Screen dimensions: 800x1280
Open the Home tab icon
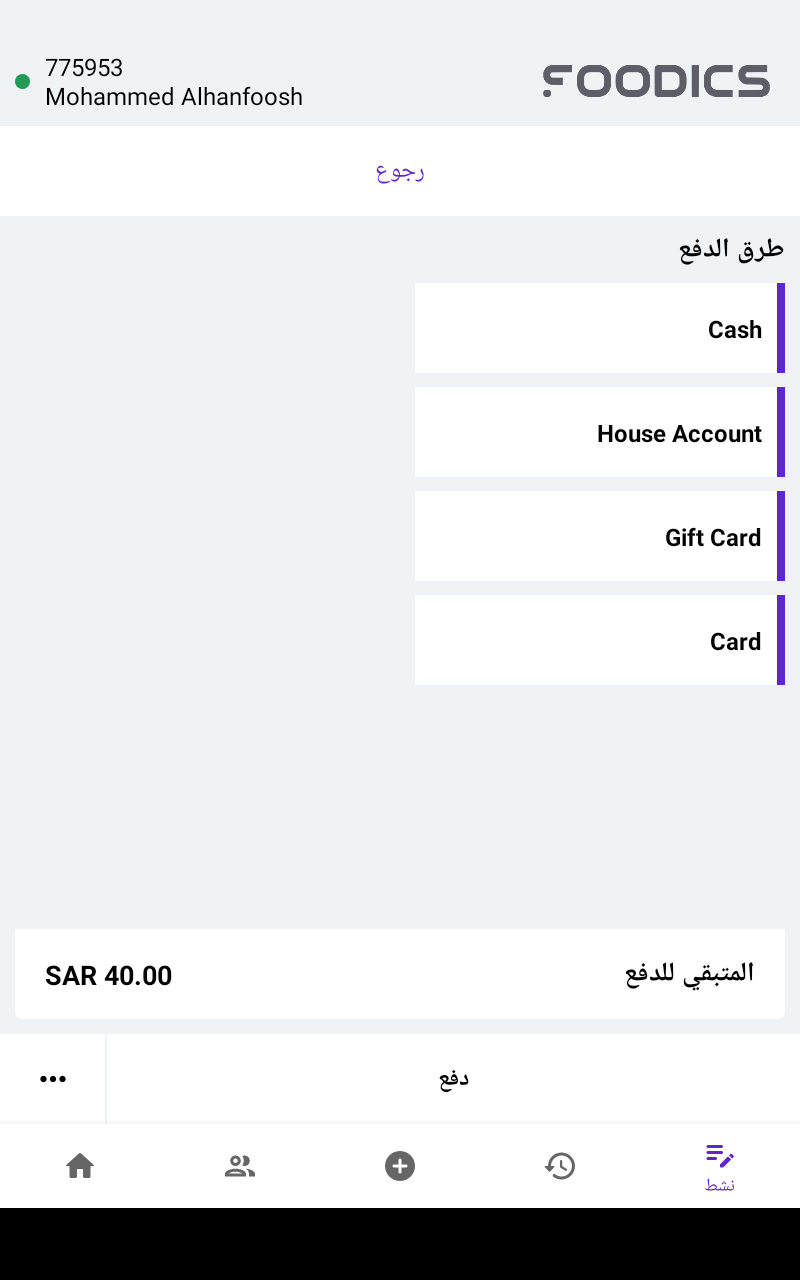pos(80,1166)
